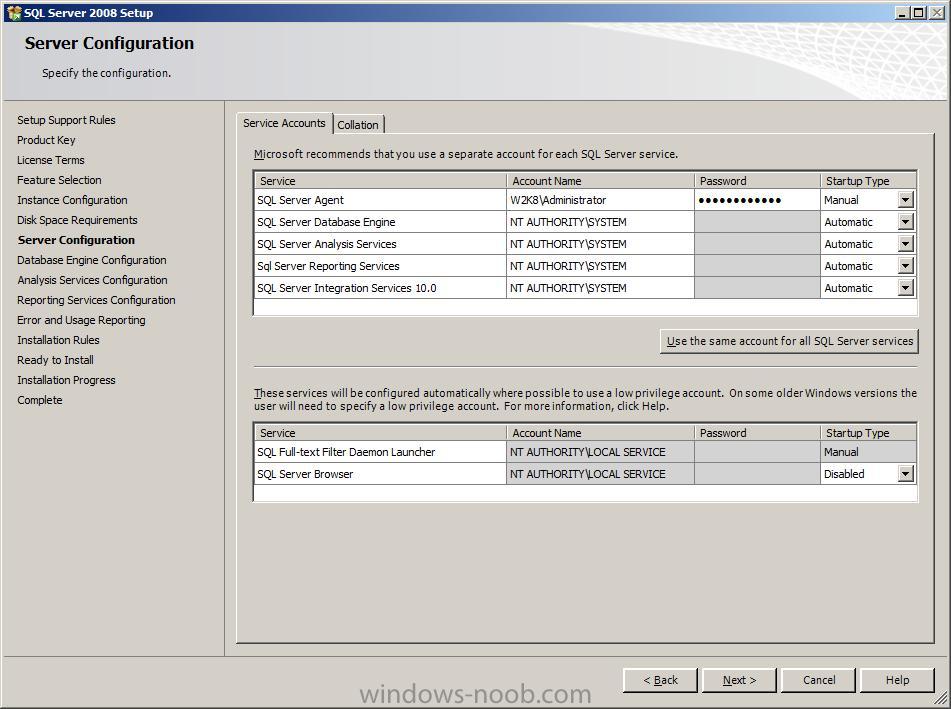Click the SQL Server 2008 Setup title bar icon
The width and height of the screenshot is (951, 709).
coord(14,13)
